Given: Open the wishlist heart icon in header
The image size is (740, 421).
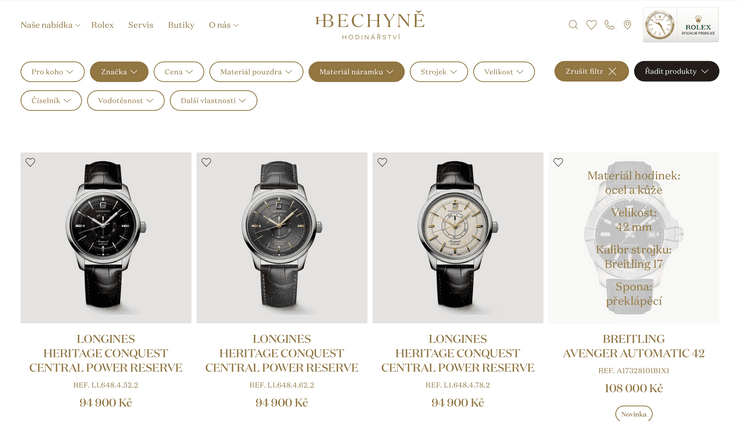Looking at the screenshot, I should point(591,25).
